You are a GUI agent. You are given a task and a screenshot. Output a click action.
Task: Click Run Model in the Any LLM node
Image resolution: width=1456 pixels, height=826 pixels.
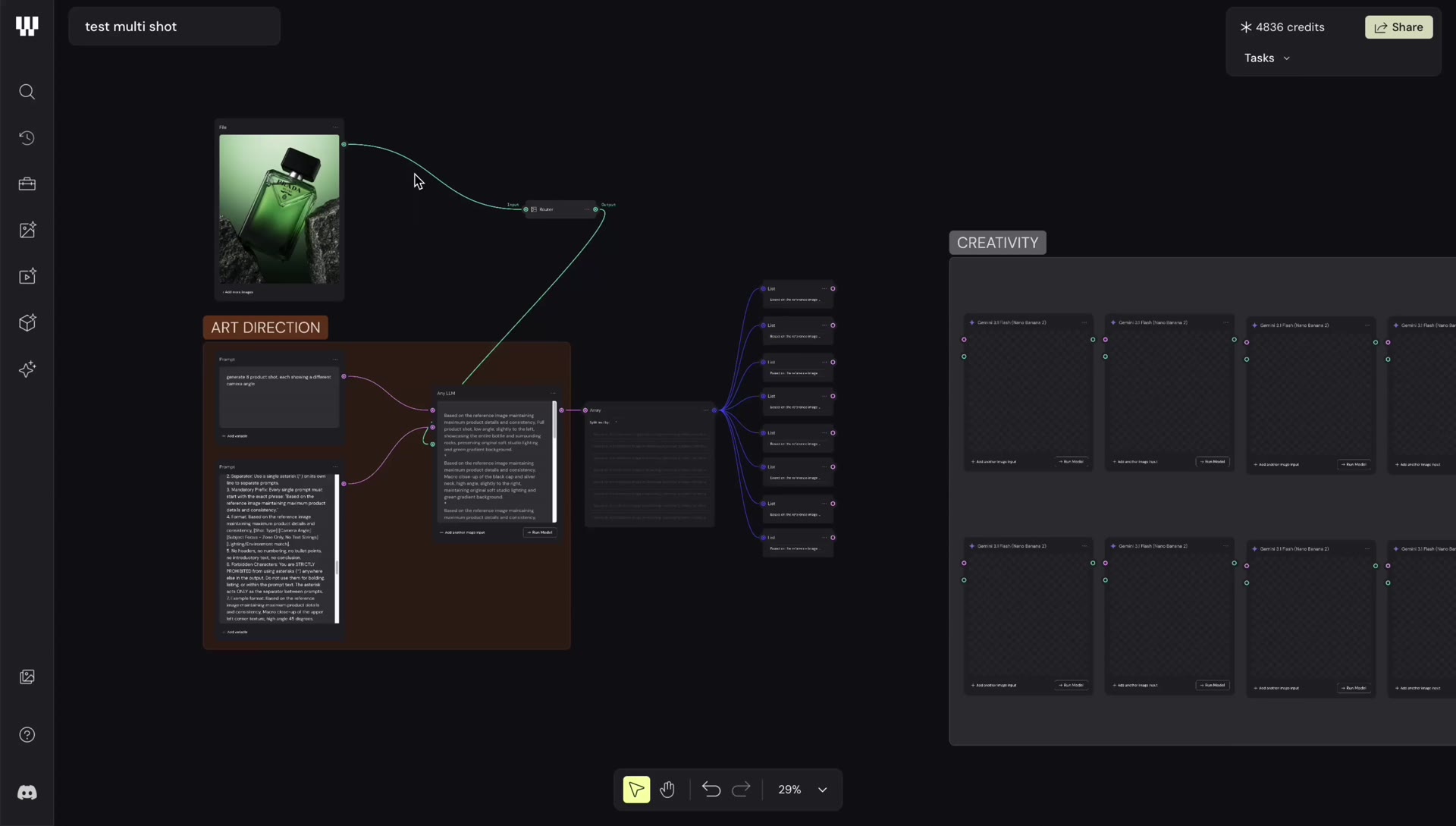(x=540, y=532)
